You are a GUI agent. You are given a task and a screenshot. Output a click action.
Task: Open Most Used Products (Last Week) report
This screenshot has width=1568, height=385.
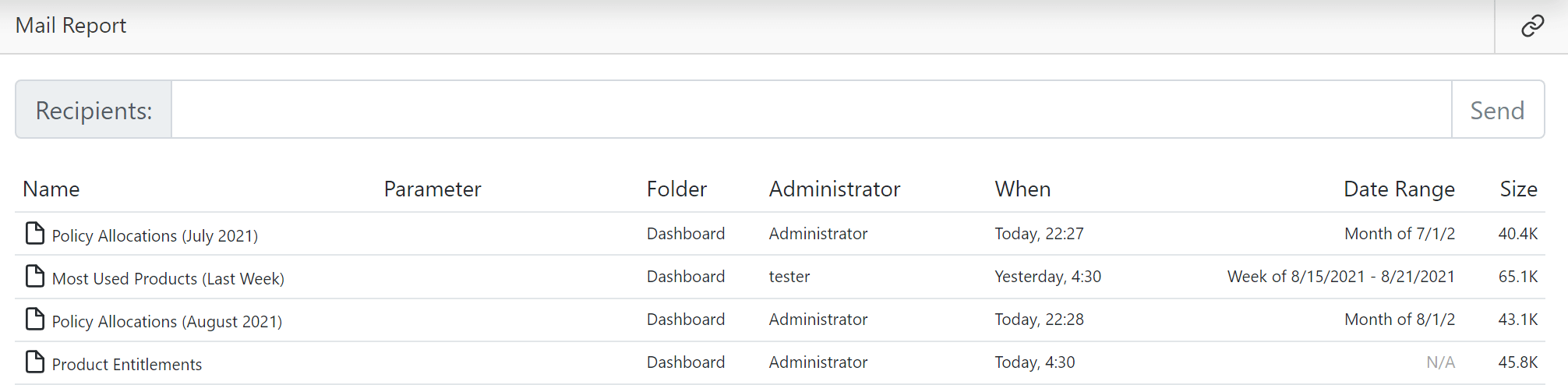tap(168, 278)
